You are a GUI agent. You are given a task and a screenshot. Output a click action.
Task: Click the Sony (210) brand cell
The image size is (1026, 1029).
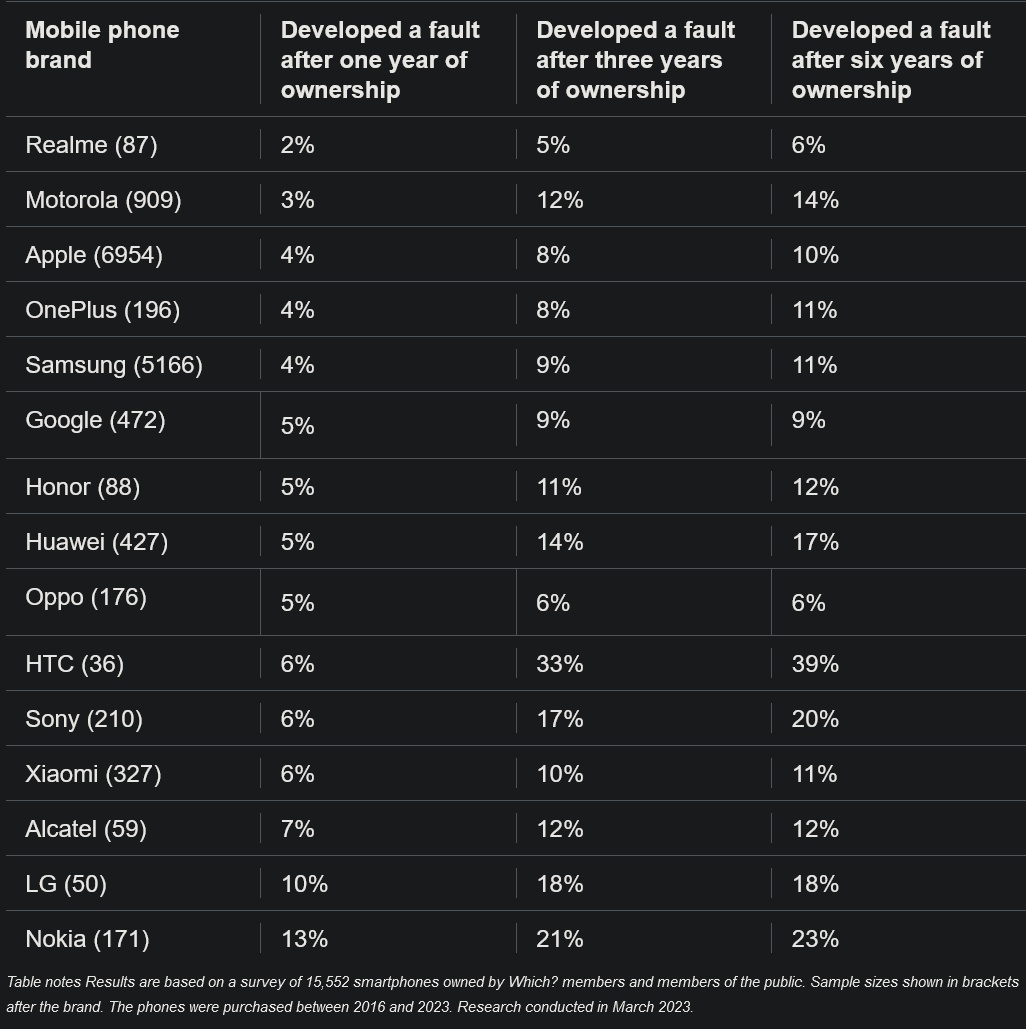click(84, 719)
